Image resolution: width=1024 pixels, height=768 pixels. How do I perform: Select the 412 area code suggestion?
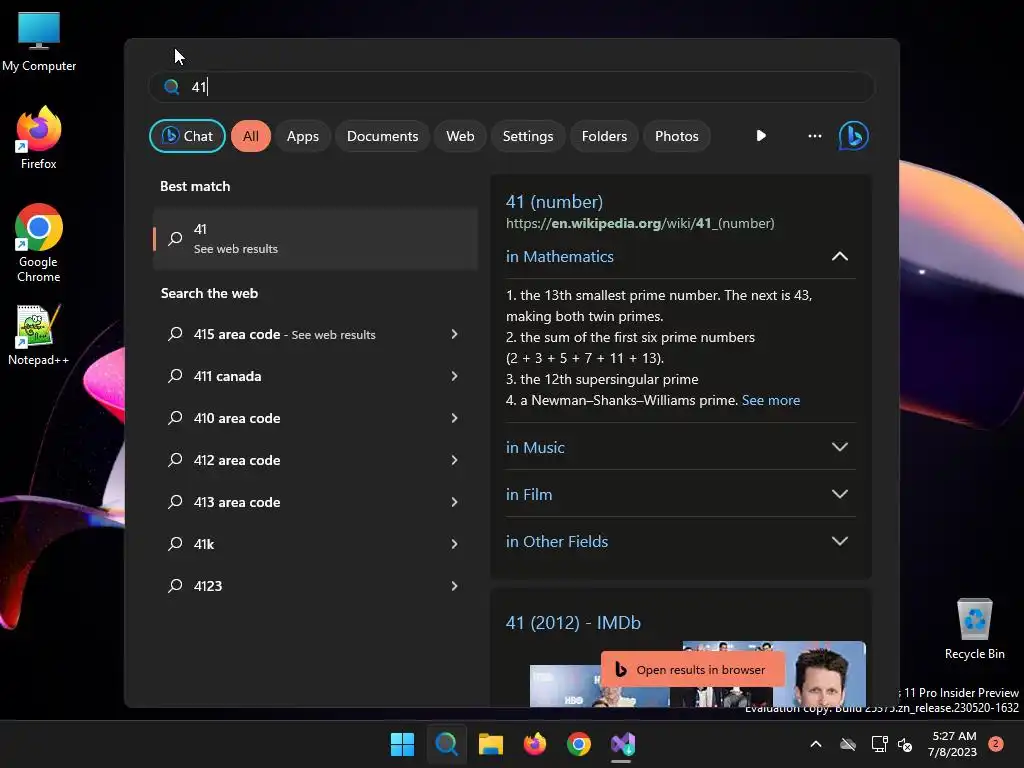coord(315,460)
